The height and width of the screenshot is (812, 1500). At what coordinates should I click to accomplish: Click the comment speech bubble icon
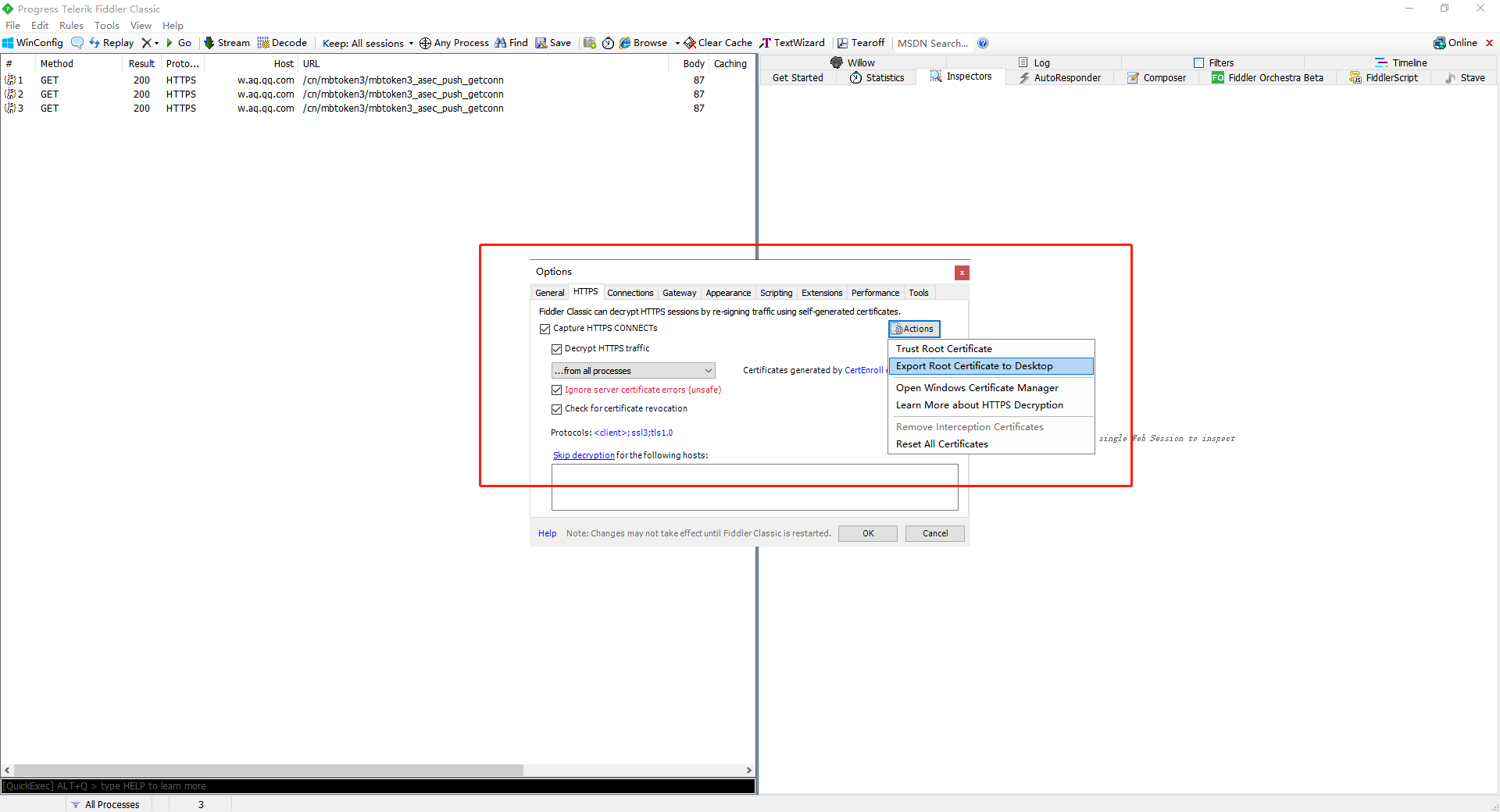pyautogui.click(x=77, y=43)
